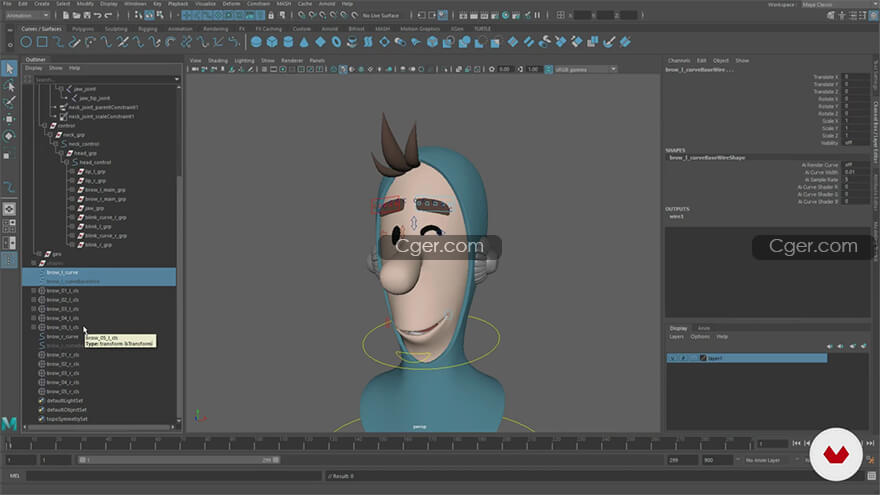The height and width of the screenshot is (495, 880).
Task: Activate the Move tool in the toolbox
Action: point(9,119)
